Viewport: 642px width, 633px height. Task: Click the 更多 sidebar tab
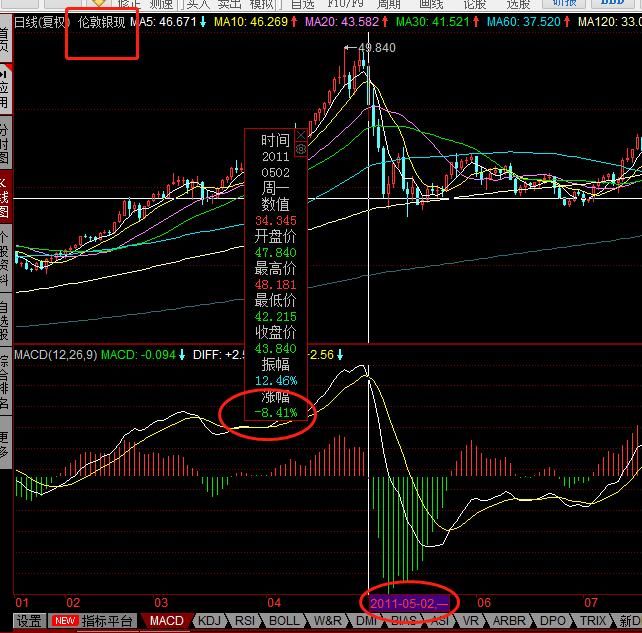(x=5, y=444)
